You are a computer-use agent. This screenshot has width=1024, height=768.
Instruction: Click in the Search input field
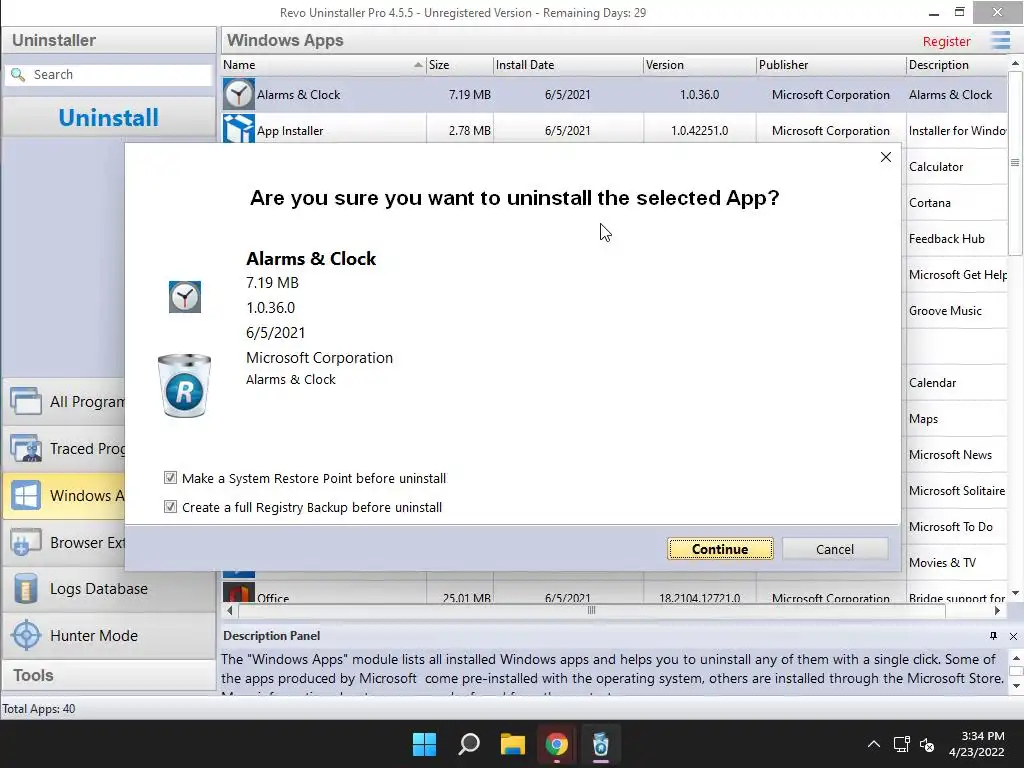click(x=108, y=74)
